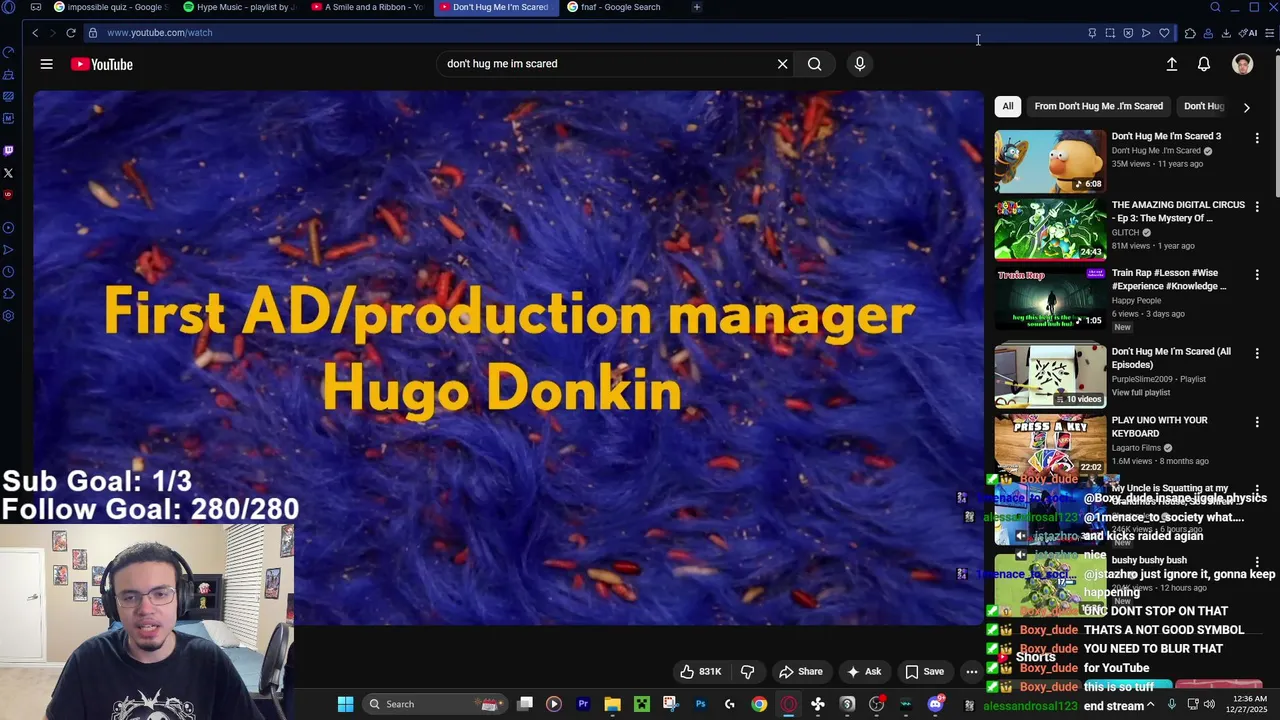Show hidden system tray icons chevron
This screenshot has width=1280, height=720.
[1150, 705]
